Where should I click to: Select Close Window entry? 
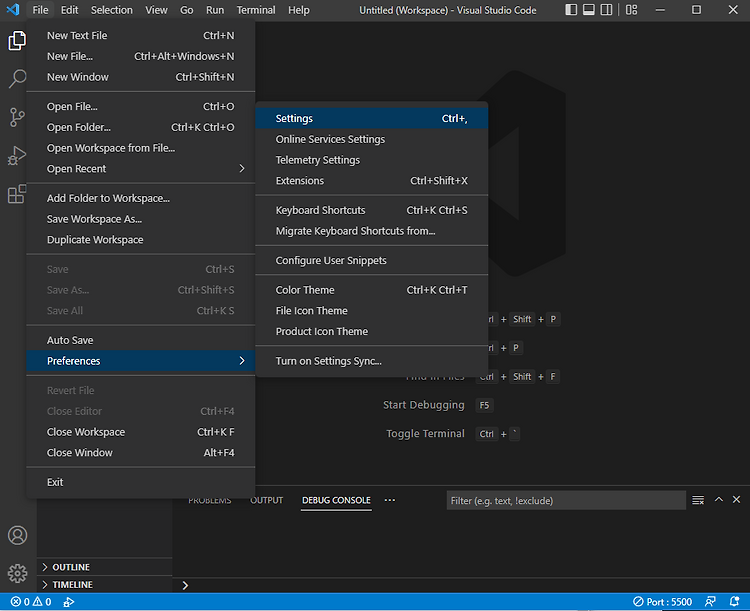coord(141,453)
